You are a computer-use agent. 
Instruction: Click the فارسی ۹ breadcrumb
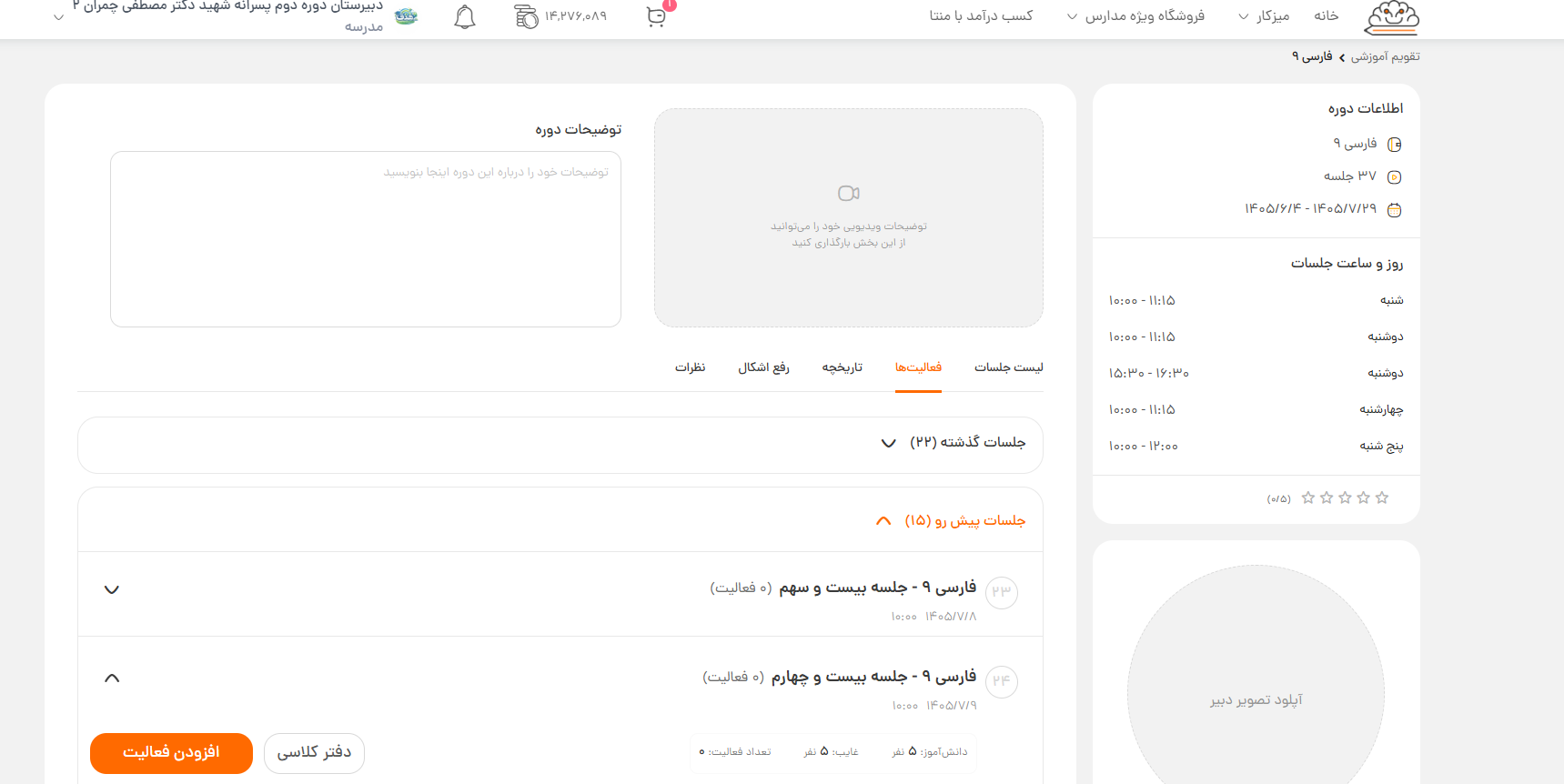[x=1312, y=57]
